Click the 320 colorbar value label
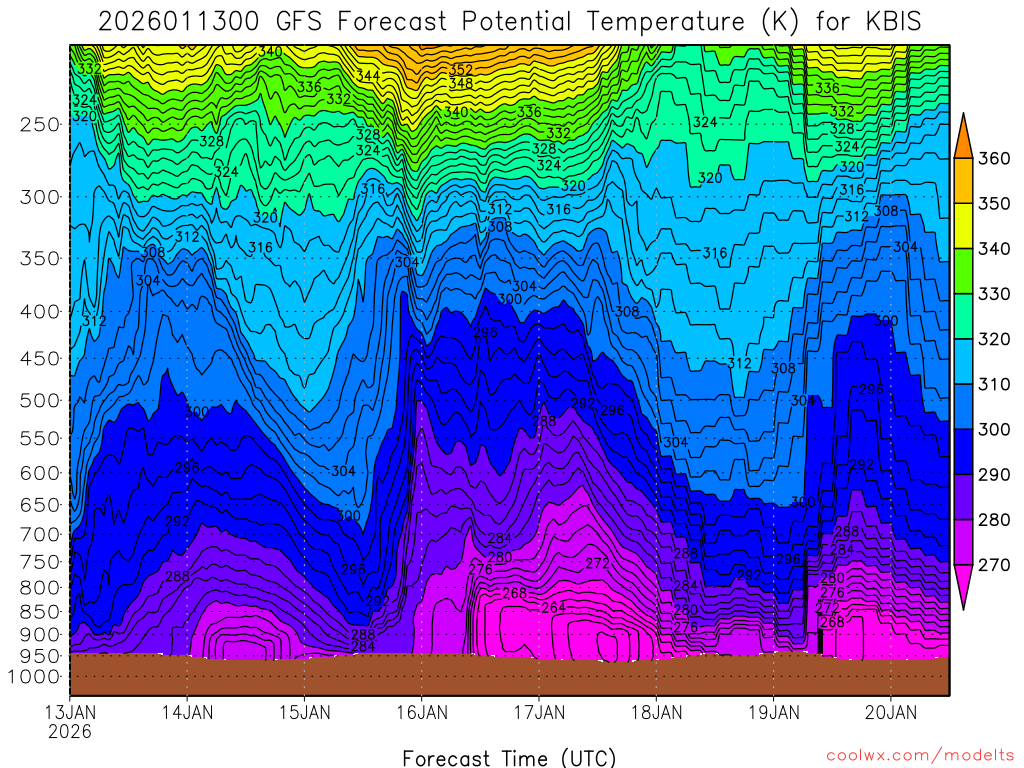This screenshot has height=768, width=1024. [994, 339]
